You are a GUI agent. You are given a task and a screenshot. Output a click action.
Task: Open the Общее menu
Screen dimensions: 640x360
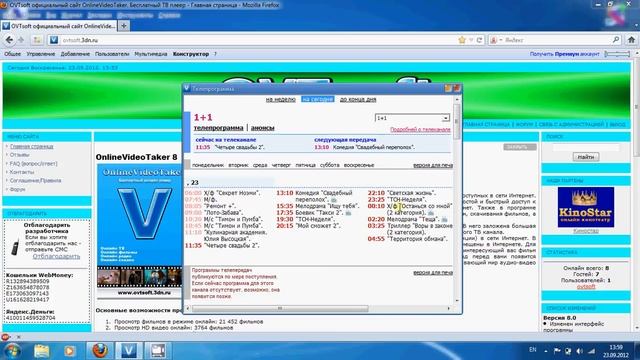click(x=12, y=54)
